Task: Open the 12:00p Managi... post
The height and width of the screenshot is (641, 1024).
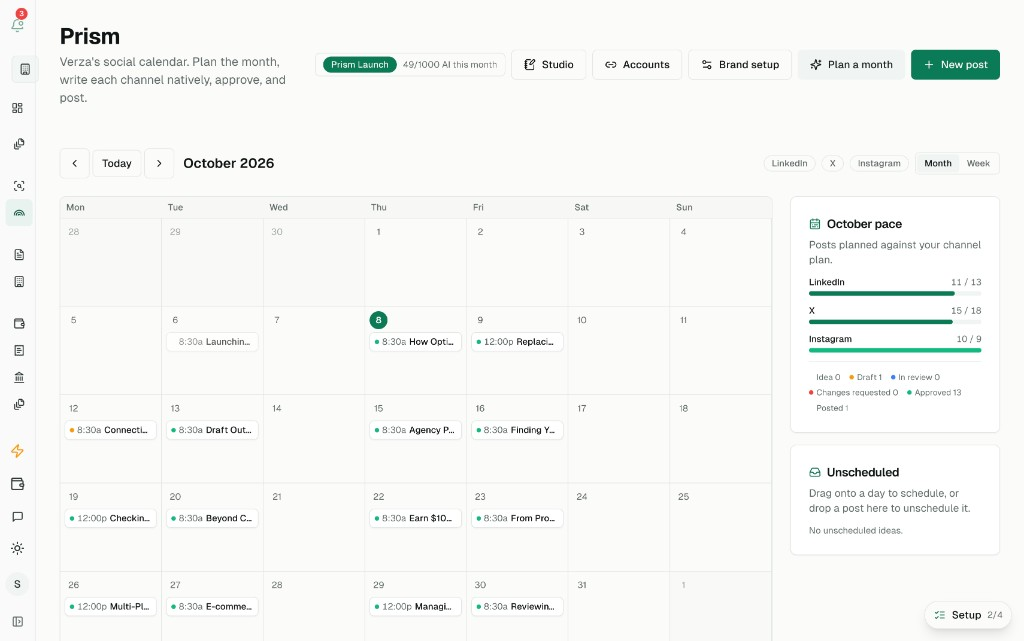Action: 415,606
